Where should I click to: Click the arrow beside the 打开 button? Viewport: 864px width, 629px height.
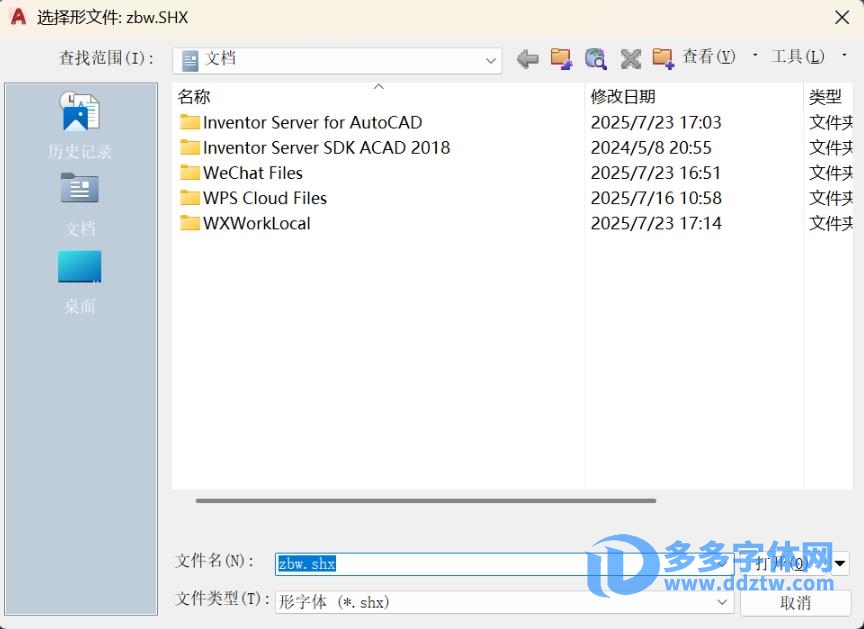click(x=841, y=564)
